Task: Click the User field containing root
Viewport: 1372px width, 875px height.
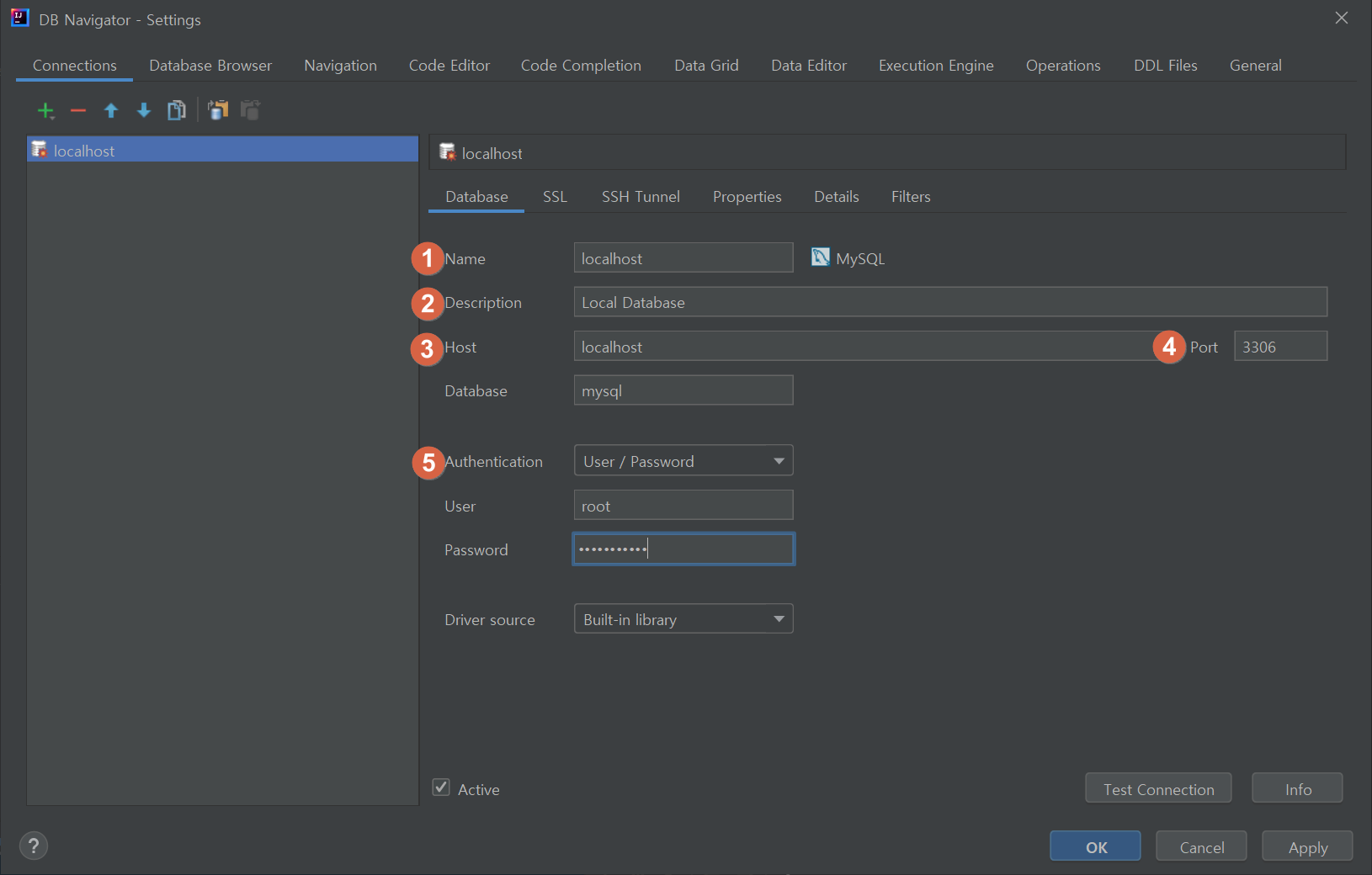Action: point(683,505)
